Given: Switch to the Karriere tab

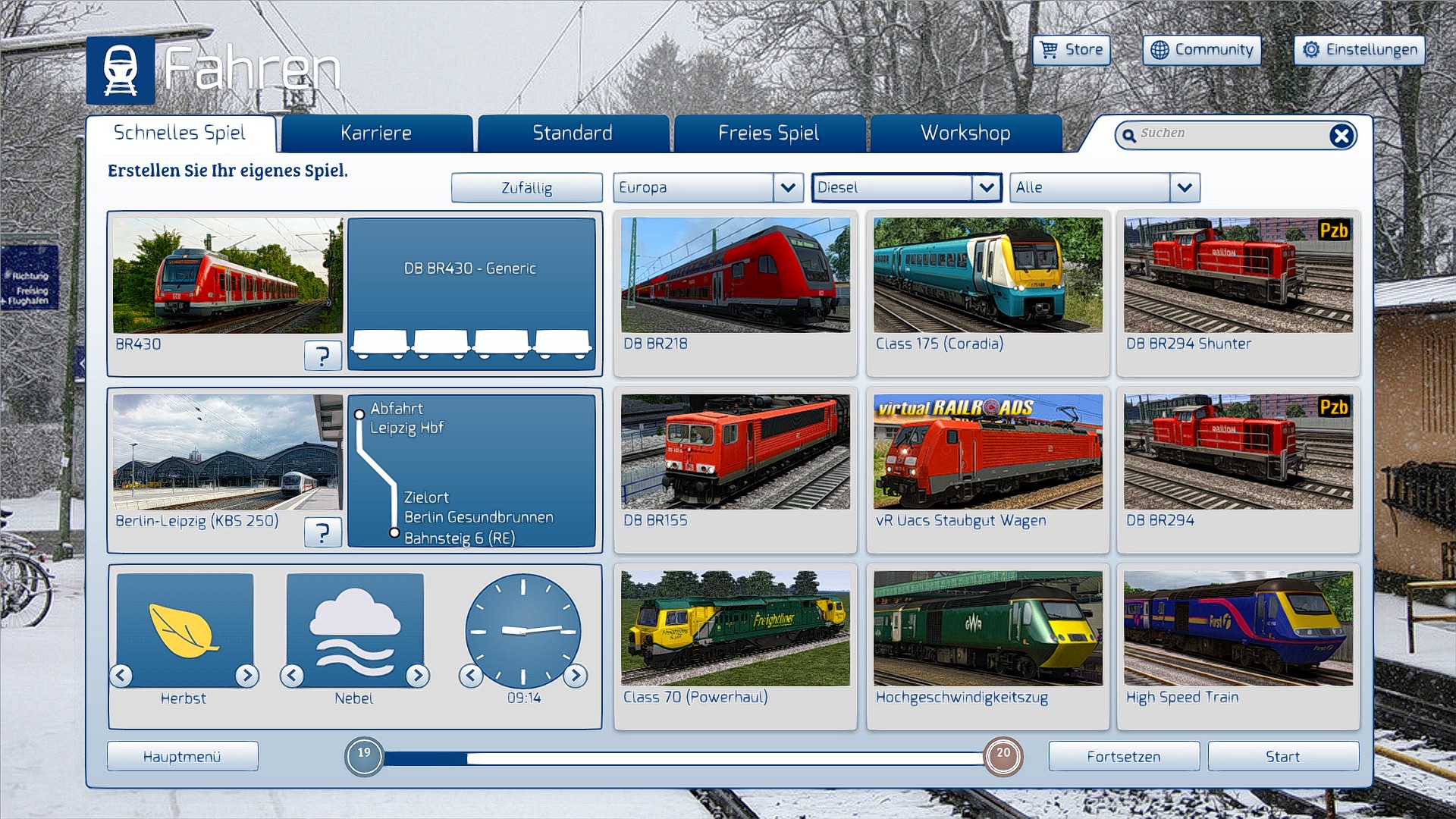Looking at the screenshot, I should point(376,133).
